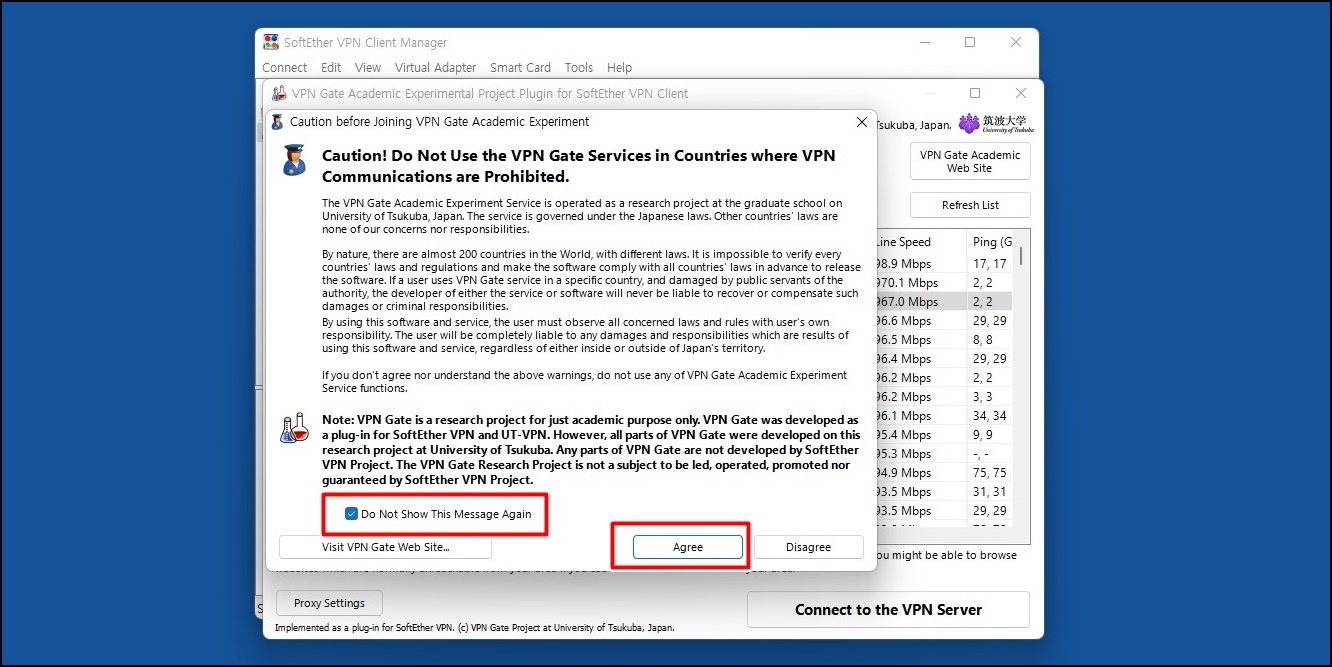Select the 94.9 Mbps server row

944,473
